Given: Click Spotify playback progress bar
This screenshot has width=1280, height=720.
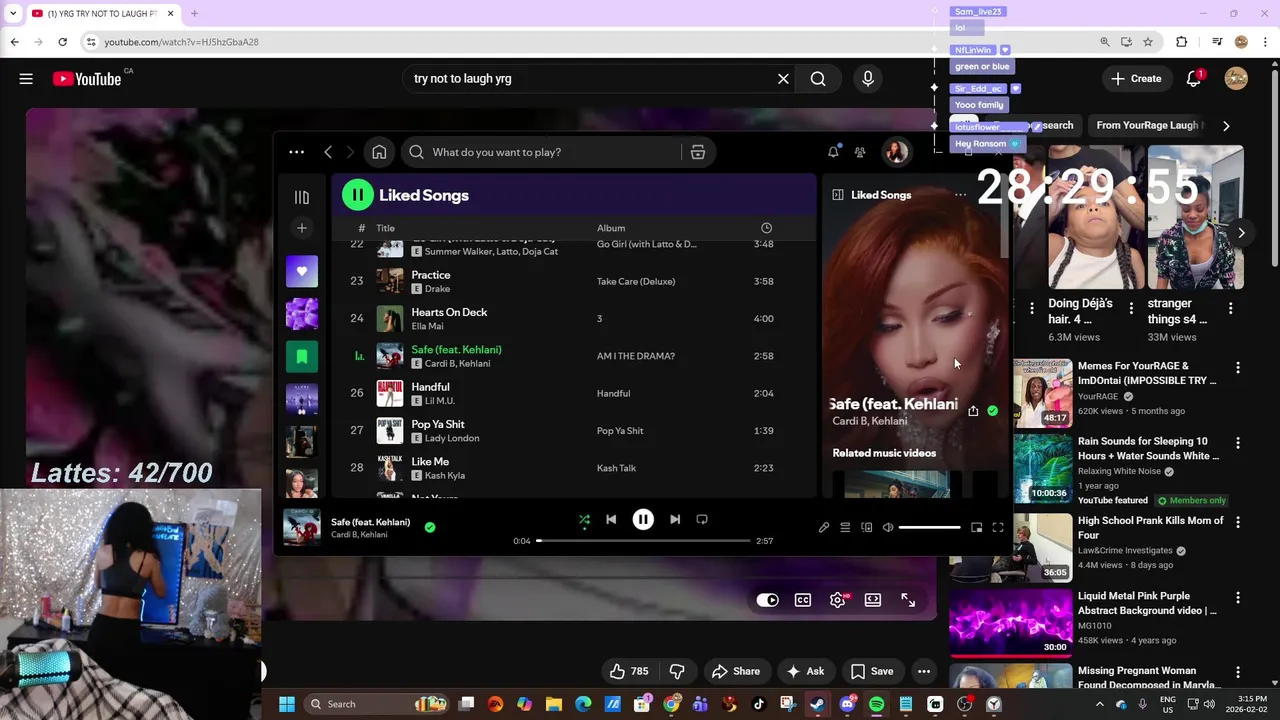Looking at the screenshot, I should (643, 541).
